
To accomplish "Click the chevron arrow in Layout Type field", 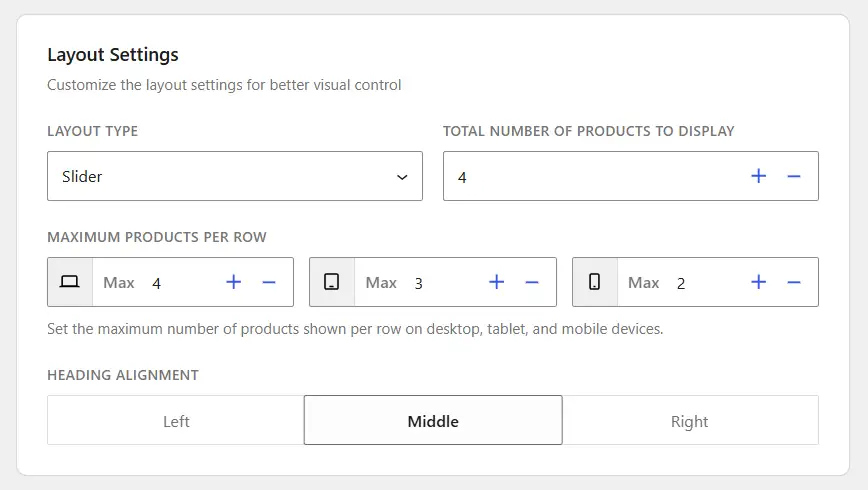I will [402, 177].
